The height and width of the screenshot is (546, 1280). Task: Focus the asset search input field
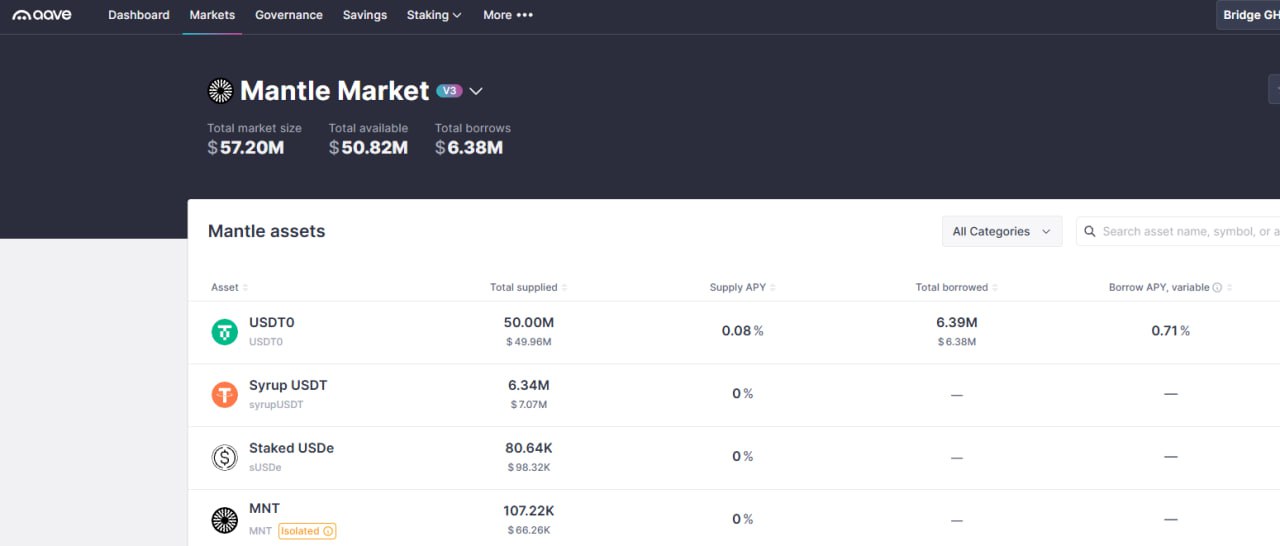(1188, 232)
